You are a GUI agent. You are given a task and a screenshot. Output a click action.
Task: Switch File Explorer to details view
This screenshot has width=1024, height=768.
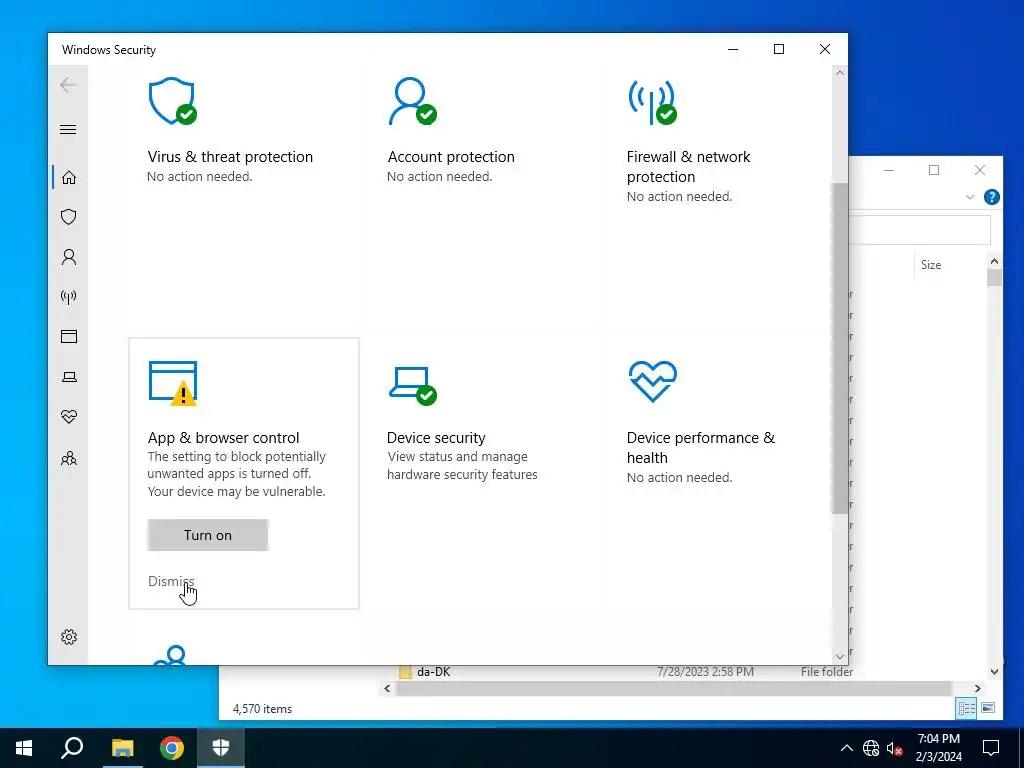(x=967, y=708)
